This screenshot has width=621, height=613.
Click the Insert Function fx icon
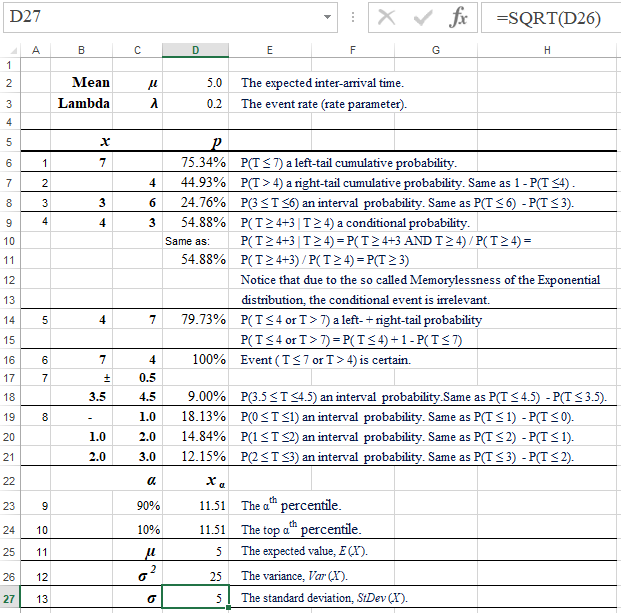458,18
